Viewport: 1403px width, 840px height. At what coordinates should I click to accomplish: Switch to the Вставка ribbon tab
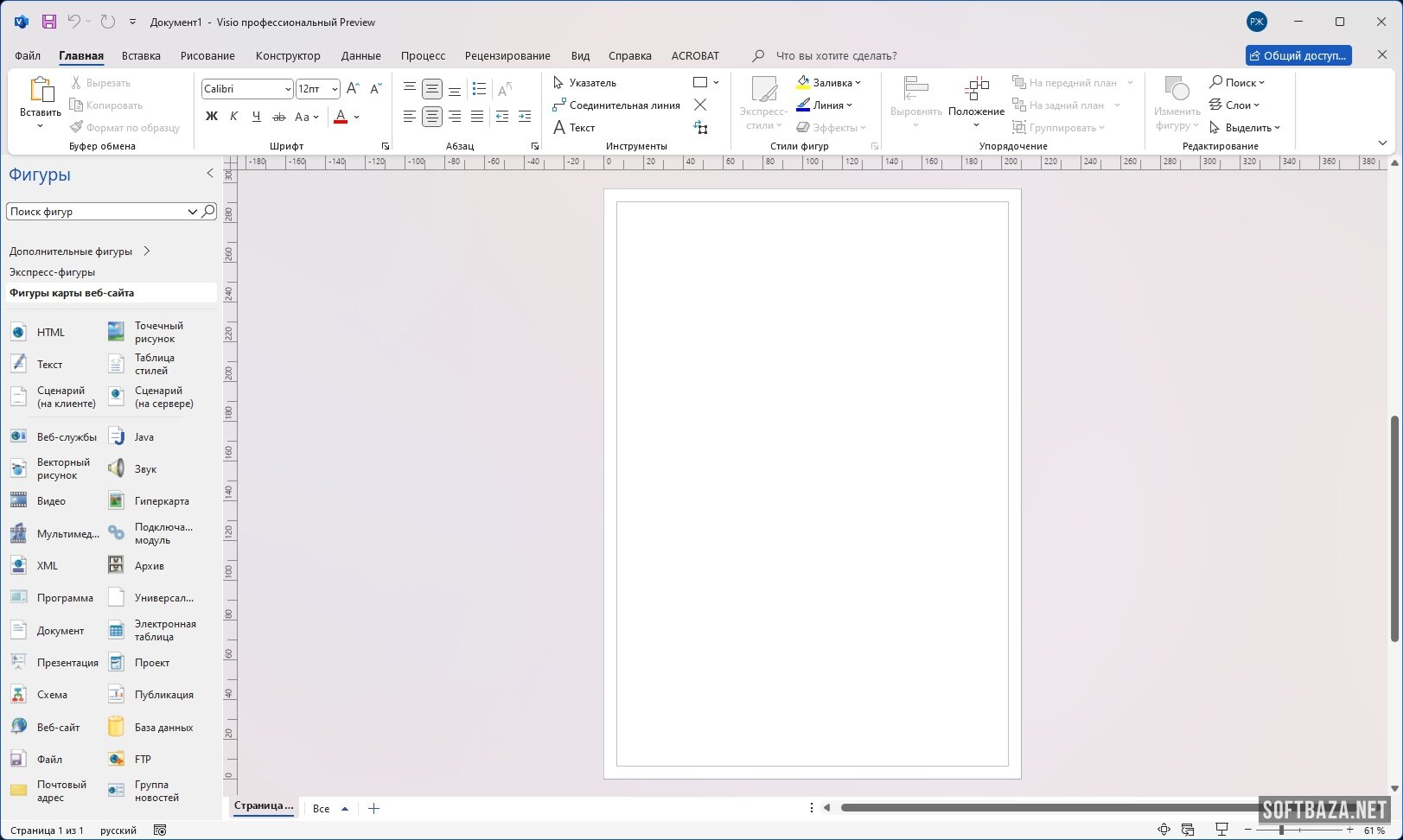[141, 55]
